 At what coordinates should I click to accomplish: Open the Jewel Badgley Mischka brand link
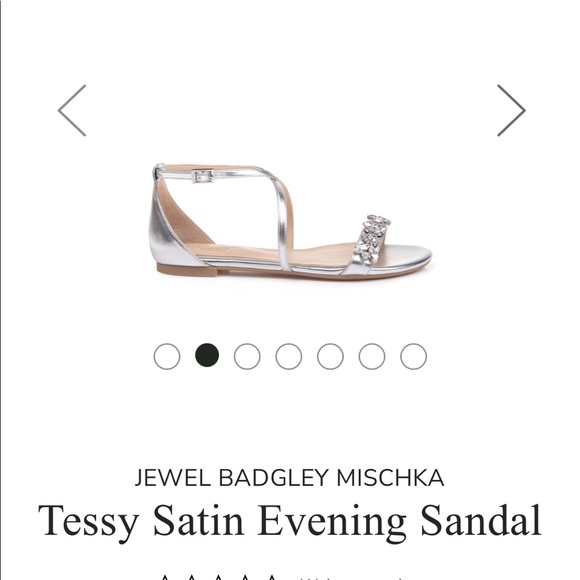[x=289, y=478]
